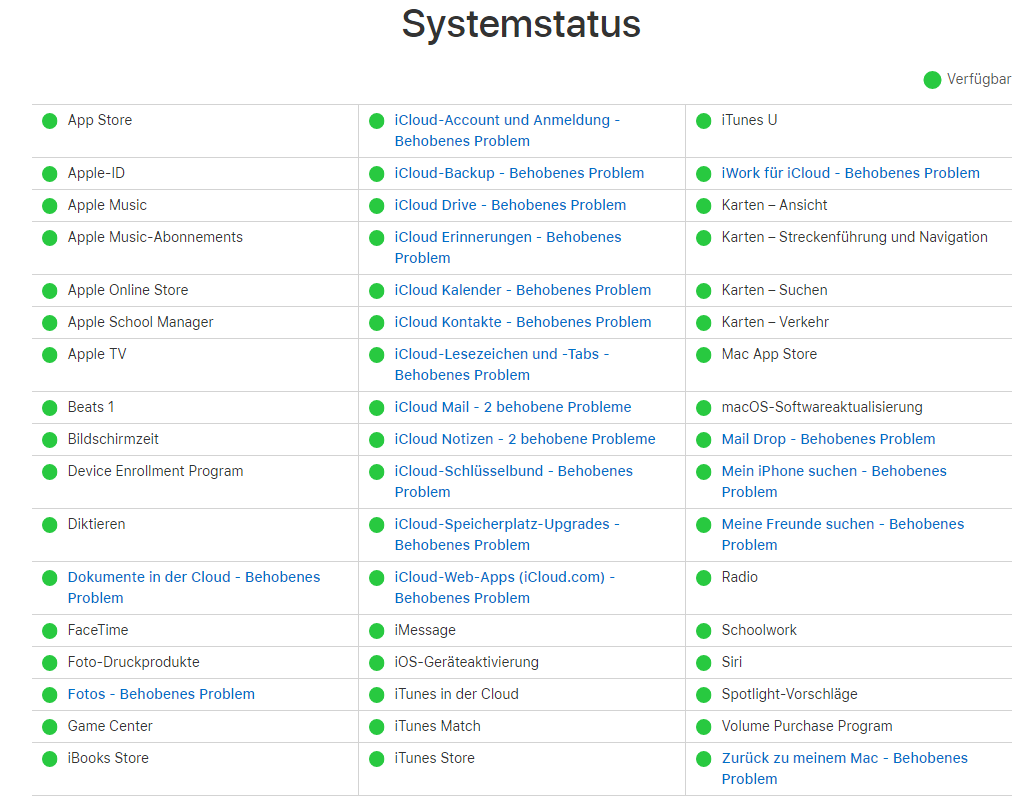Open Meine Freunde suchen issue link
The width and height of the screenshot is (1025, 801).
pos(843,534)
